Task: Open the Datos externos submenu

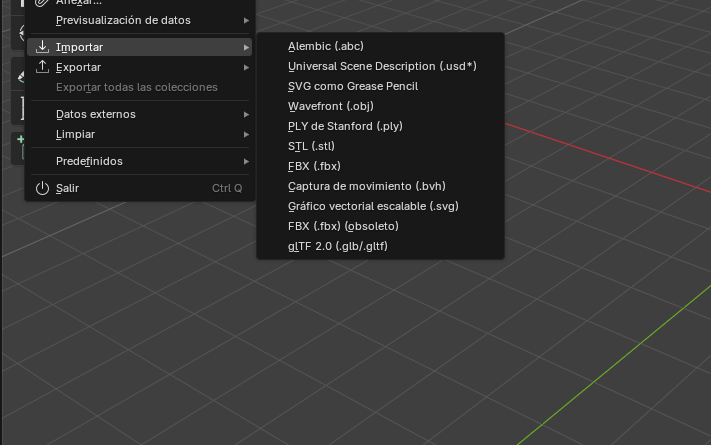Action: [139, 114]
